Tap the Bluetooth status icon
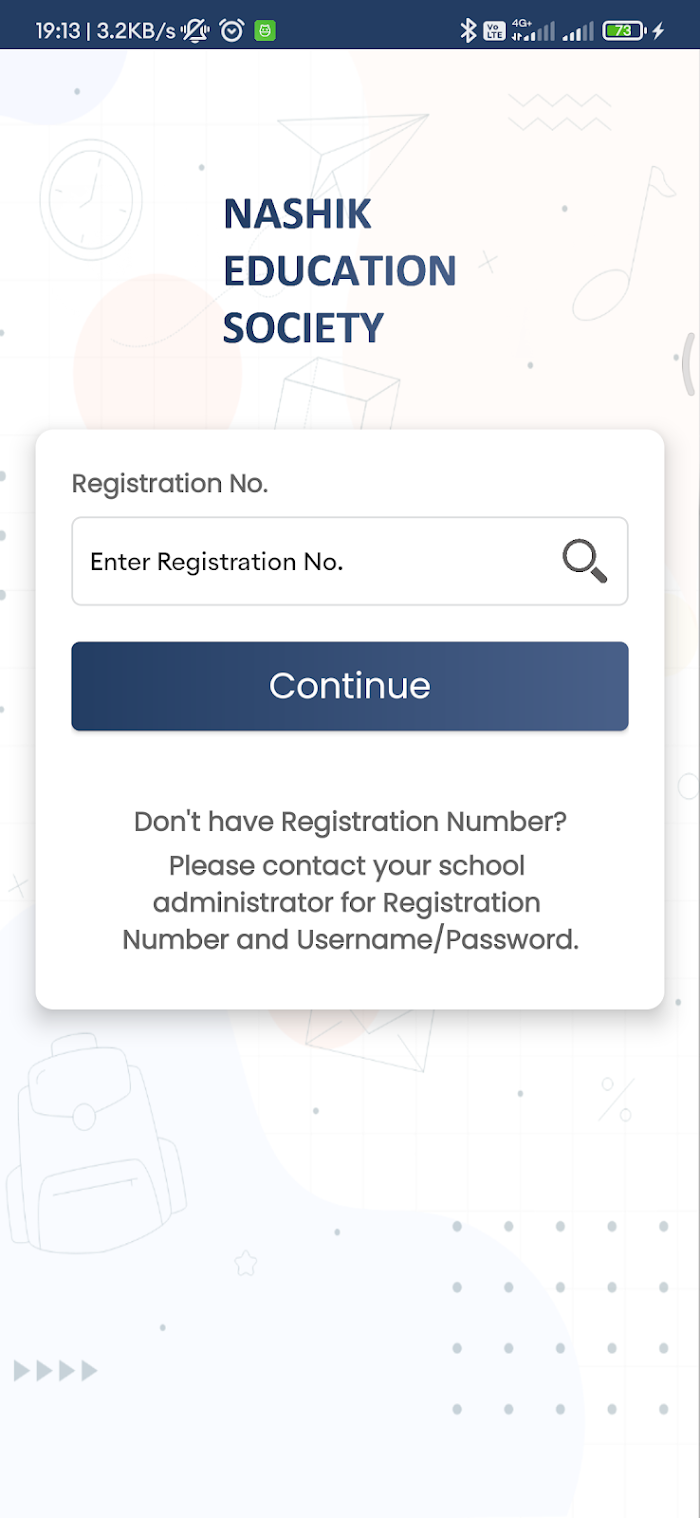Viewport: 700px width, 1518px height. [467, 31]
